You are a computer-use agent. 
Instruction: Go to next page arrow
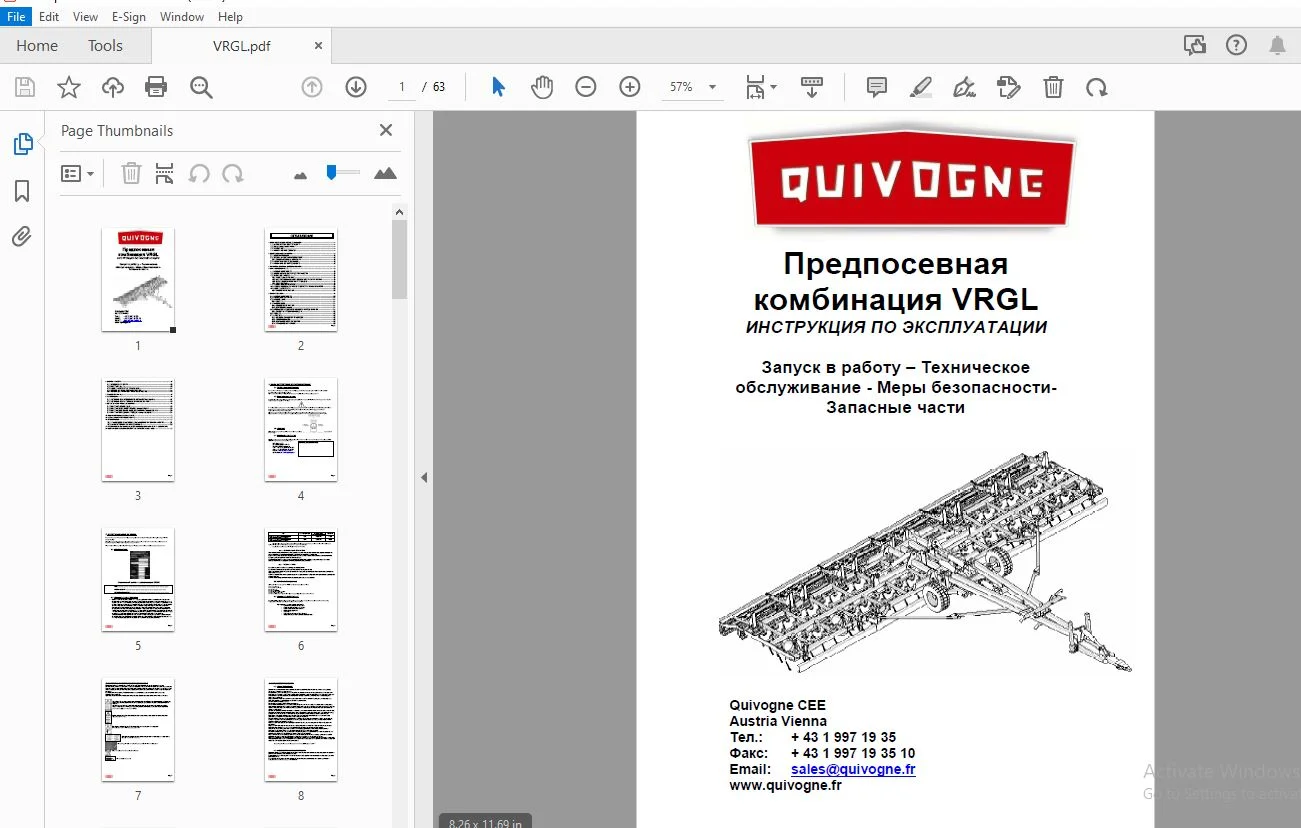pos(356,87)
